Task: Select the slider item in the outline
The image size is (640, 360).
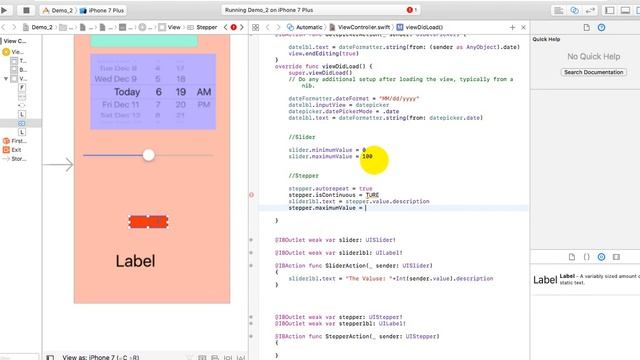Action: [x=22, y=105]
